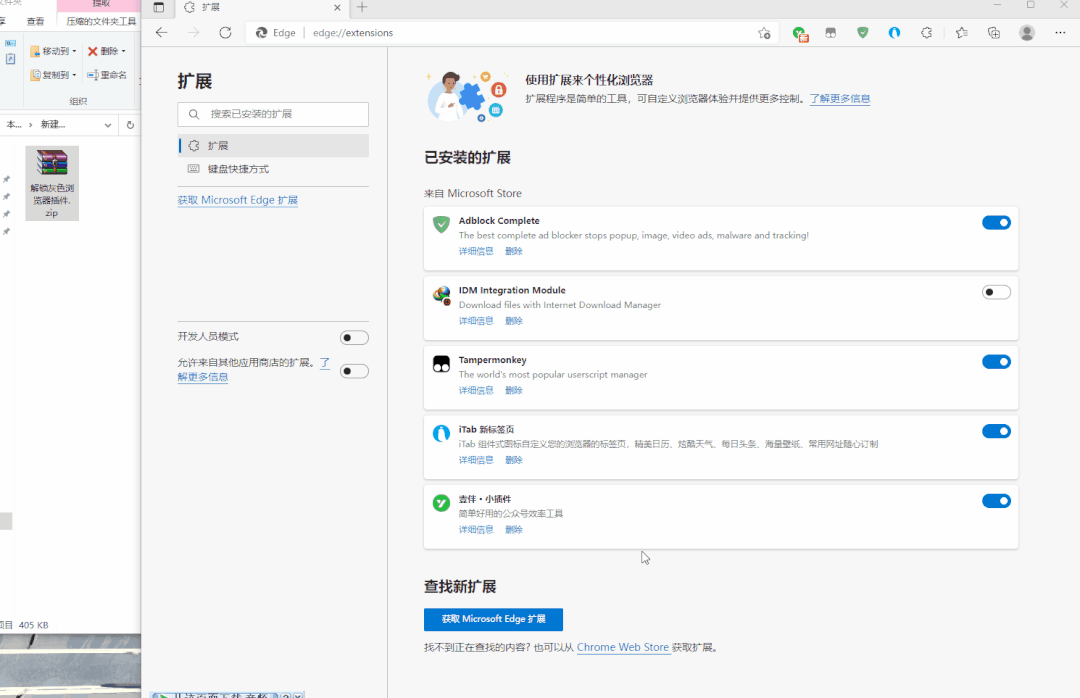
Task: Open 详细信息 for iTab 新标签页
Action: click(x=476, y=460)
